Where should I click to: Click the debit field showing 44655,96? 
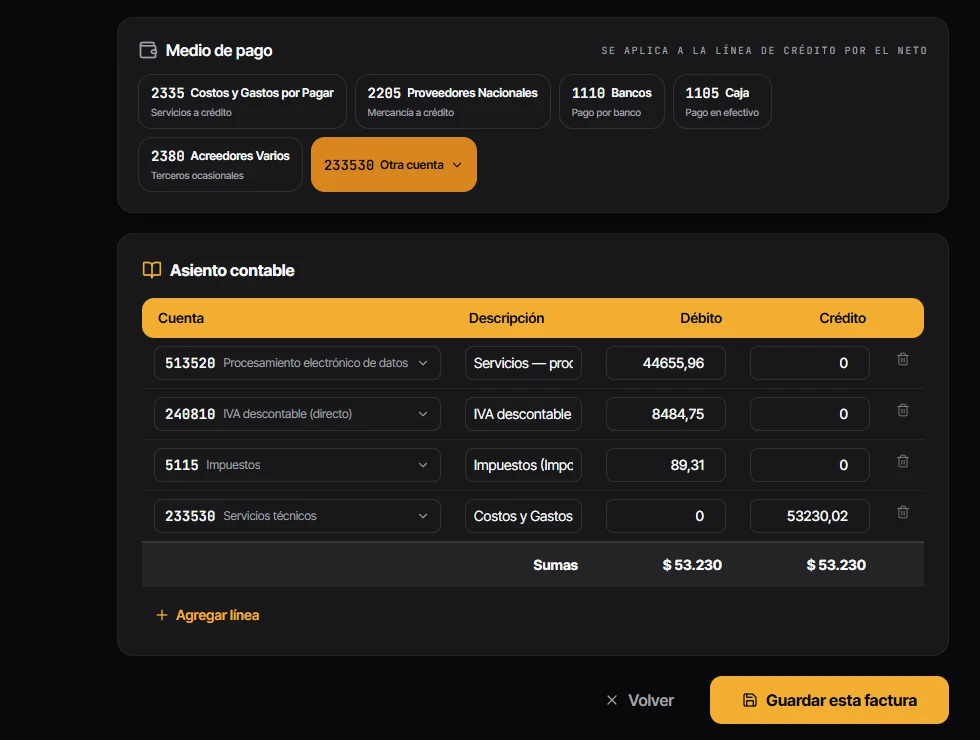[666, 363]
